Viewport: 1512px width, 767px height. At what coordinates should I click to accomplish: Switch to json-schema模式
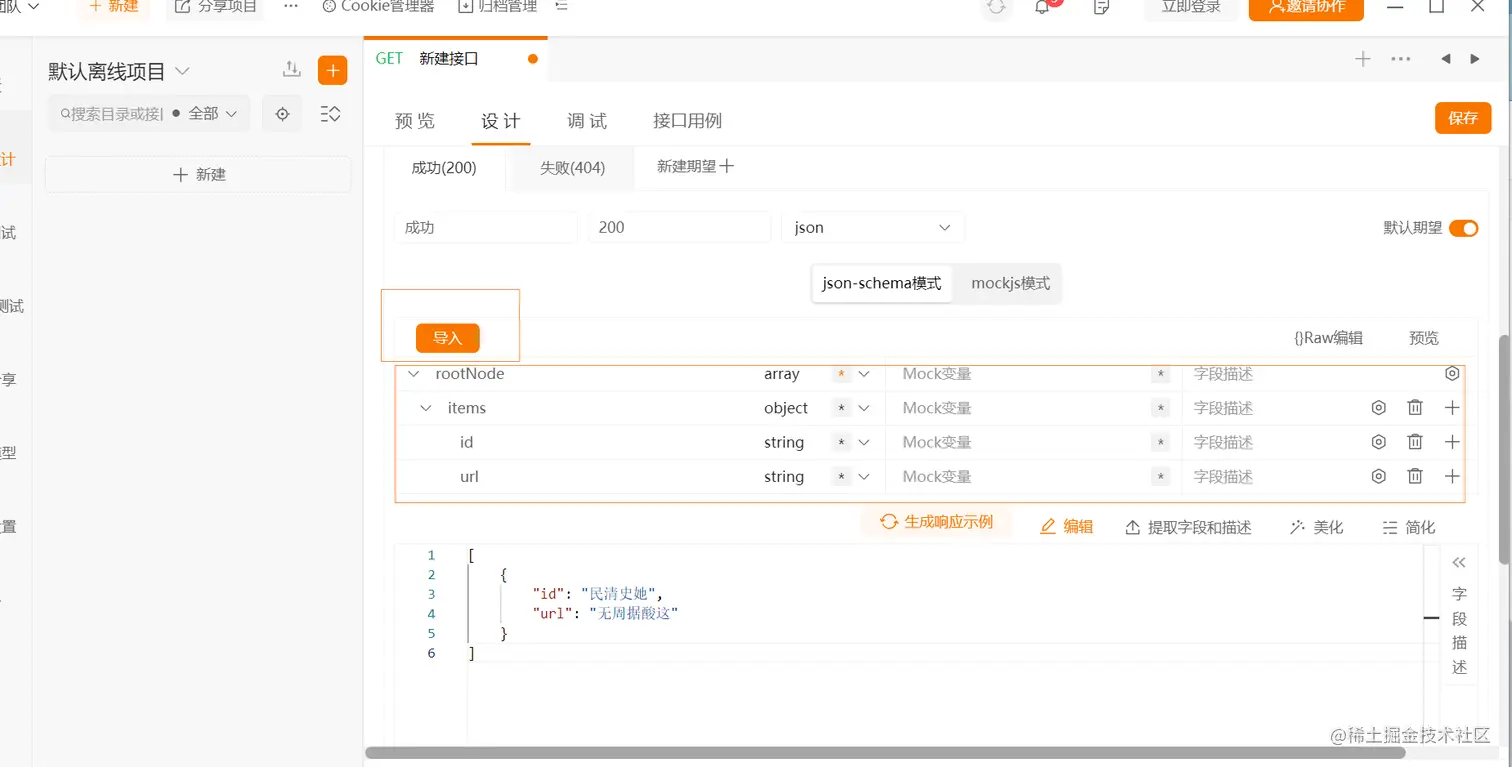pyautogui.click(x=882, y=283)
